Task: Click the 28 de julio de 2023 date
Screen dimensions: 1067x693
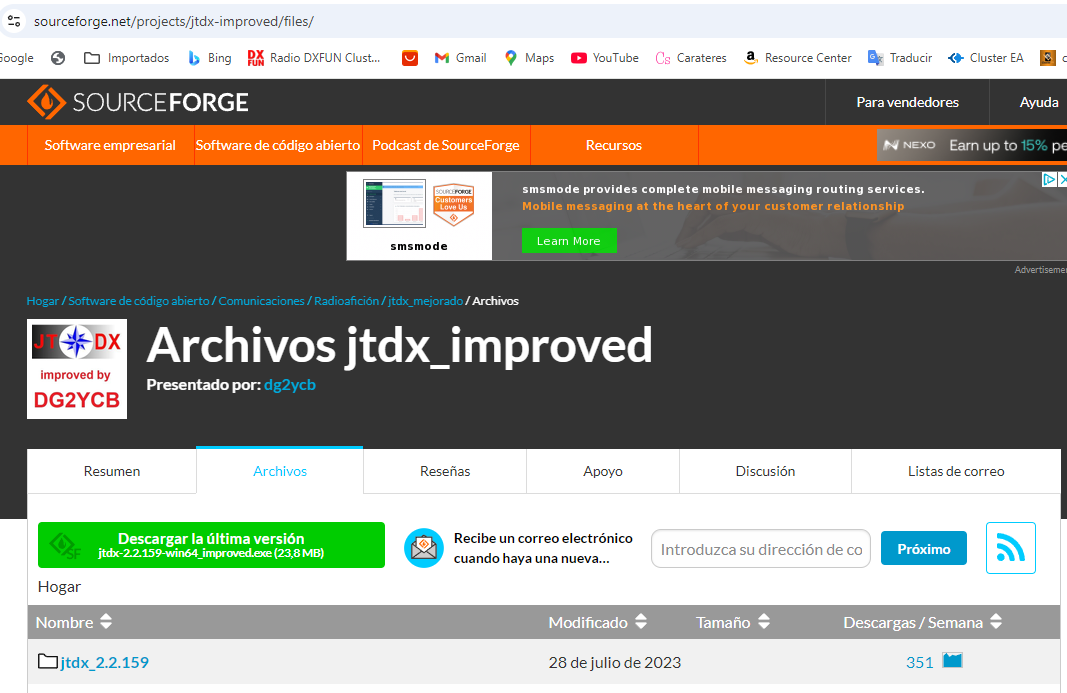Action: click(x=614, y=662)
